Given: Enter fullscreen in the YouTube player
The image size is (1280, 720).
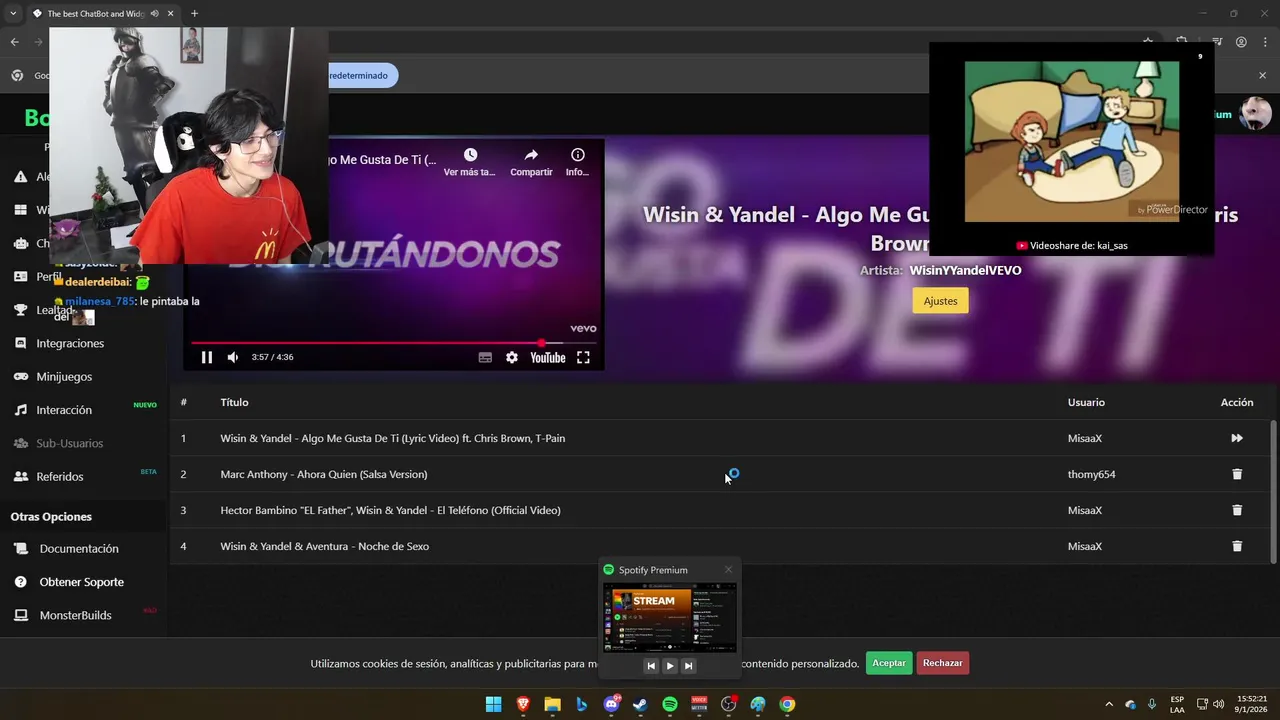Looking at the screenshot, I should point(583,357).
